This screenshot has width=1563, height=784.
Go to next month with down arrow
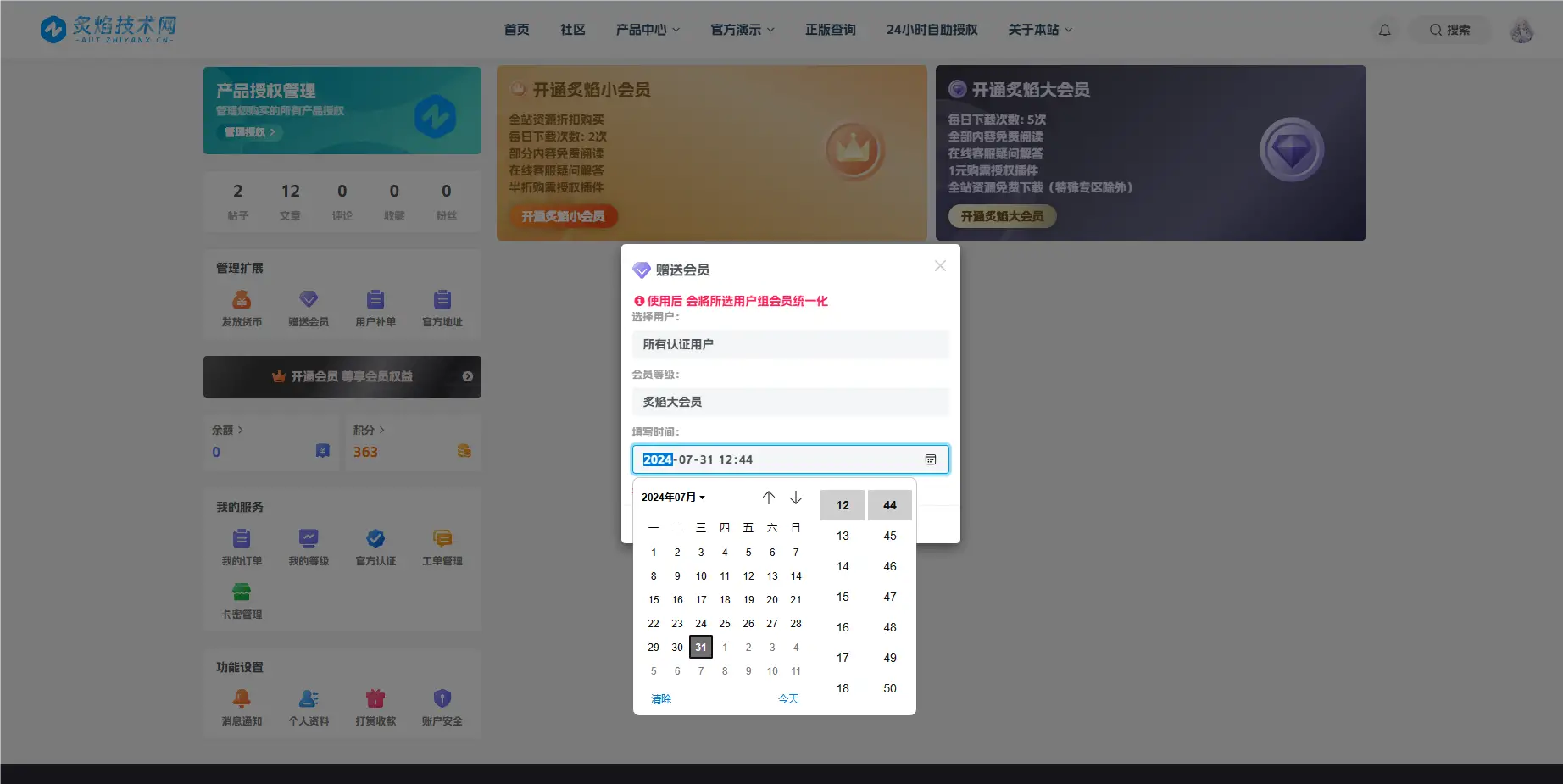click(x=795, y=498)
